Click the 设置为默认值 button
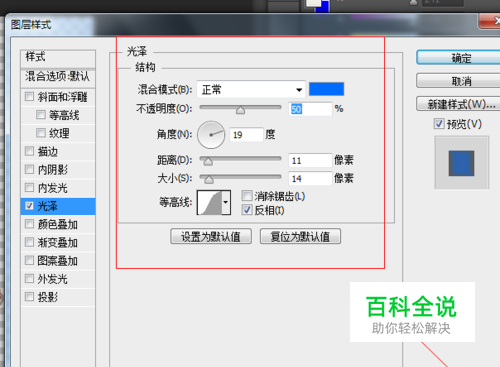This screenshot has width=500, height=367. click(211, 236)
